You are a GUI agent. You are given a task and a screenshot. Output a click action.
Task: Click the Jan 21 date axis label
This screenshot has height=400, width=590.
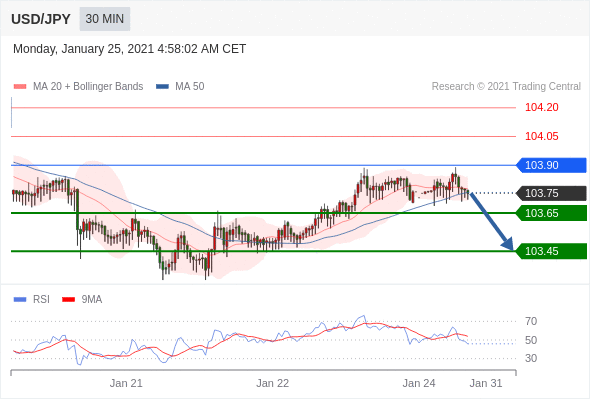(x=126, y=383)
